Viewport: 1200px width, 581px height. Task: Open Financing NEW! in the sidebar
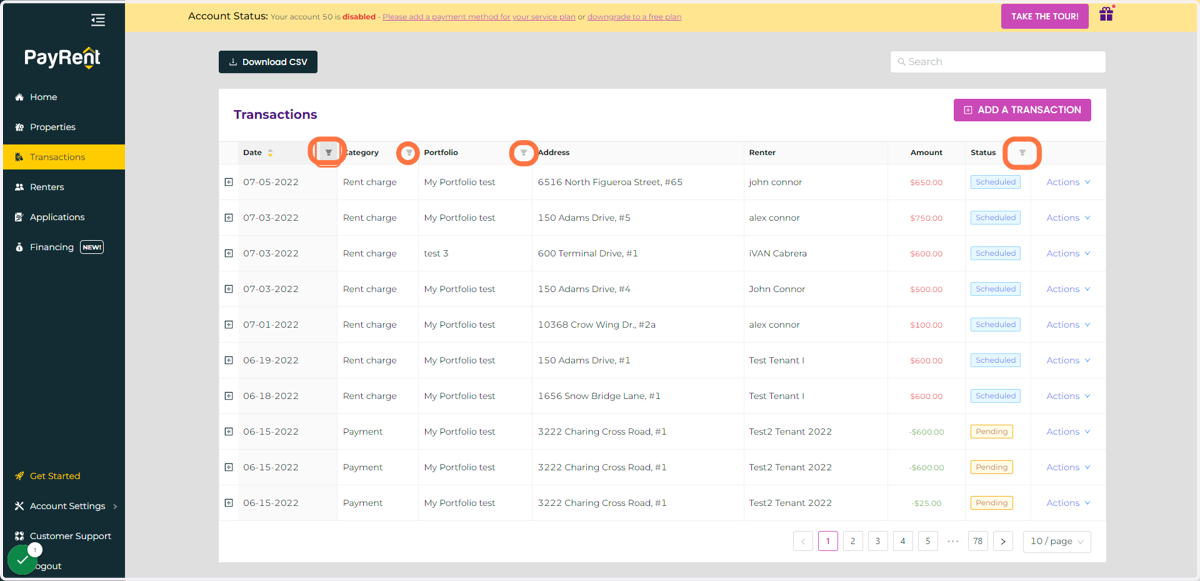(x=63, y=247)
